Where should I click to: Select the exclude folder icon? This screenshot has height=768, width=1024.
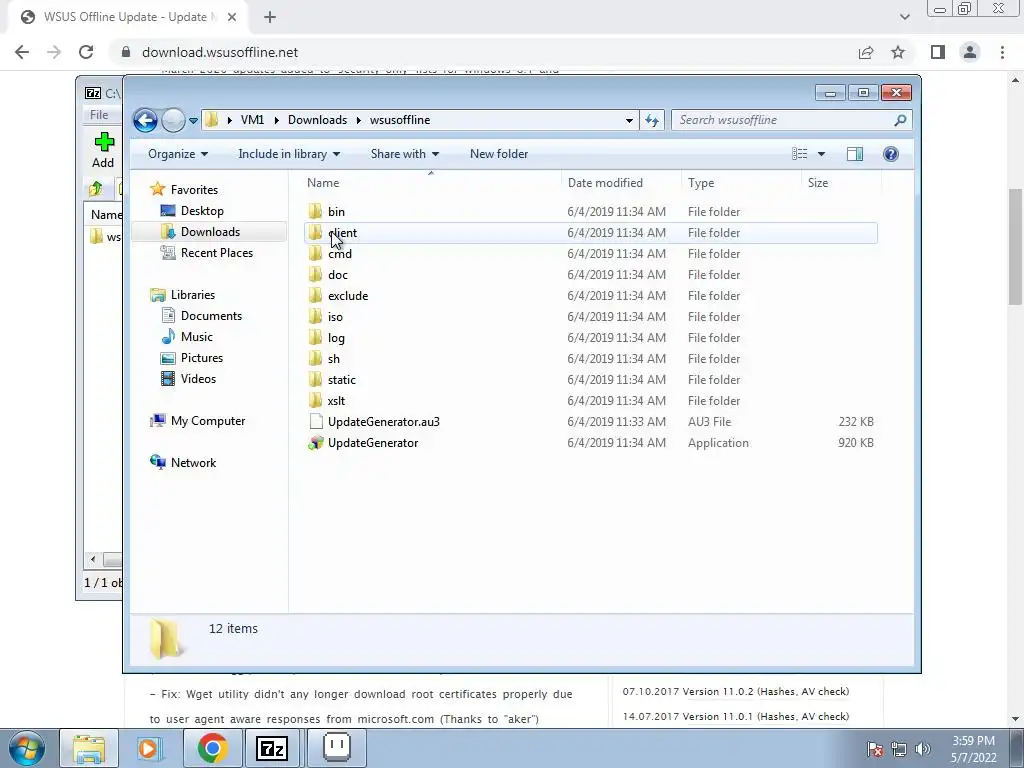[315, 296]
